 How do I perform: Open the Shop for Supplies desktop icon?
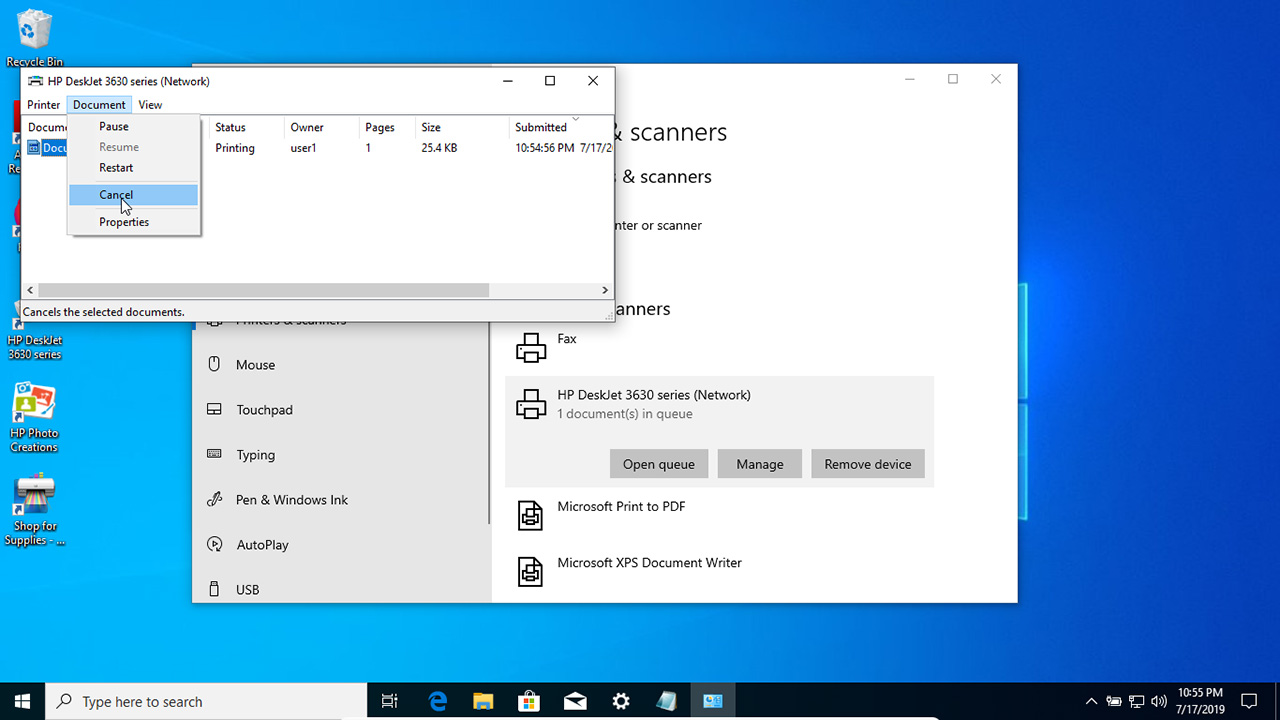[34, 510]
